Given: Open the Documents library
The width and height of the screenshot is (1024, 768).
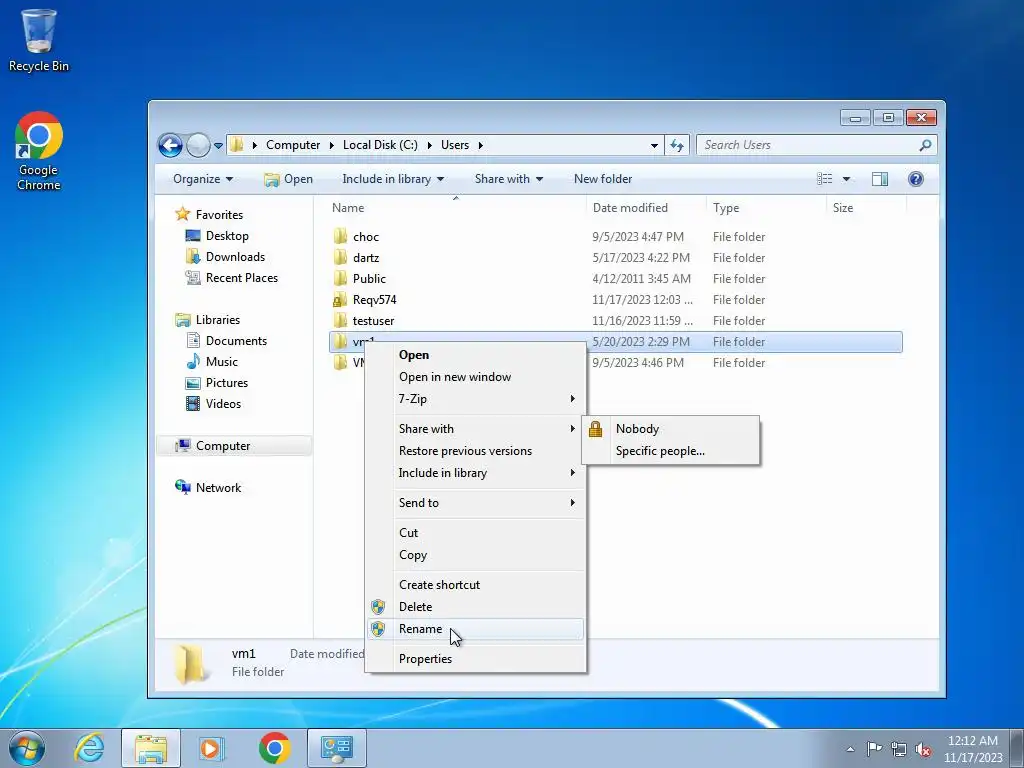Looking at the screenshot, I should pyautogui.click(x=227, y=341).
